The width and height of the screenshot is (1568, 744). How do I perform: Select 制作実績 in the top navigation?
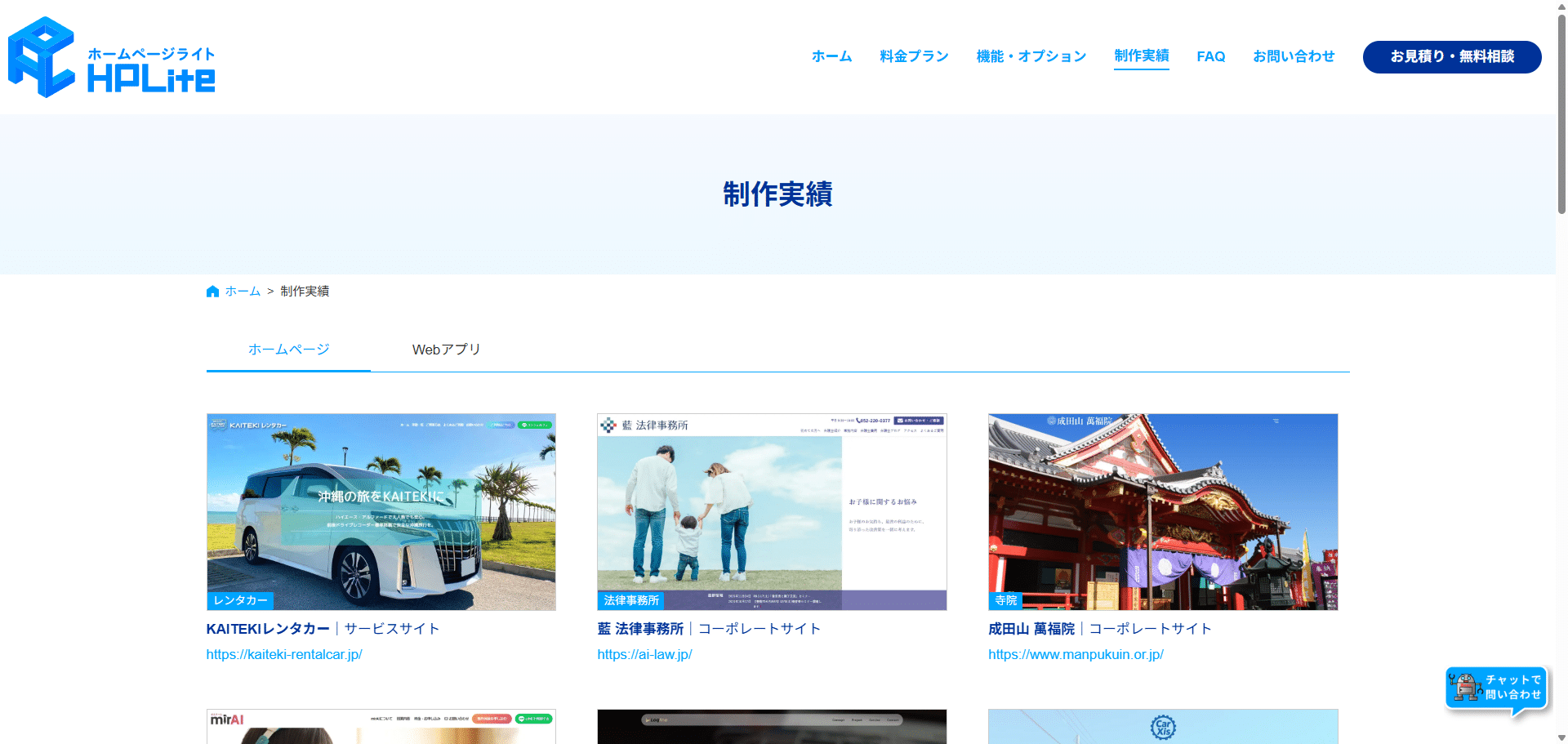(x=1141, y=56)
